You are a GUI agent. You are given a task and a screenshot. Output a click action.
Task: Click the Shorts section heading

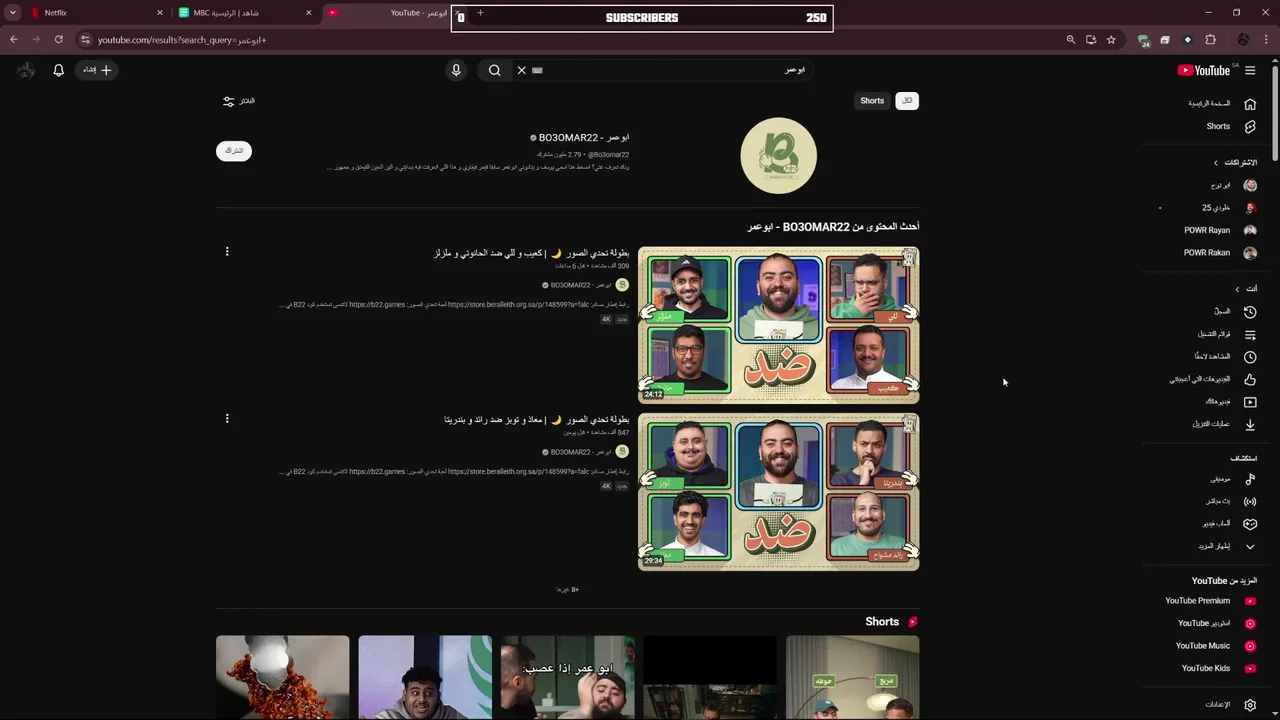[x=882, y=622]
